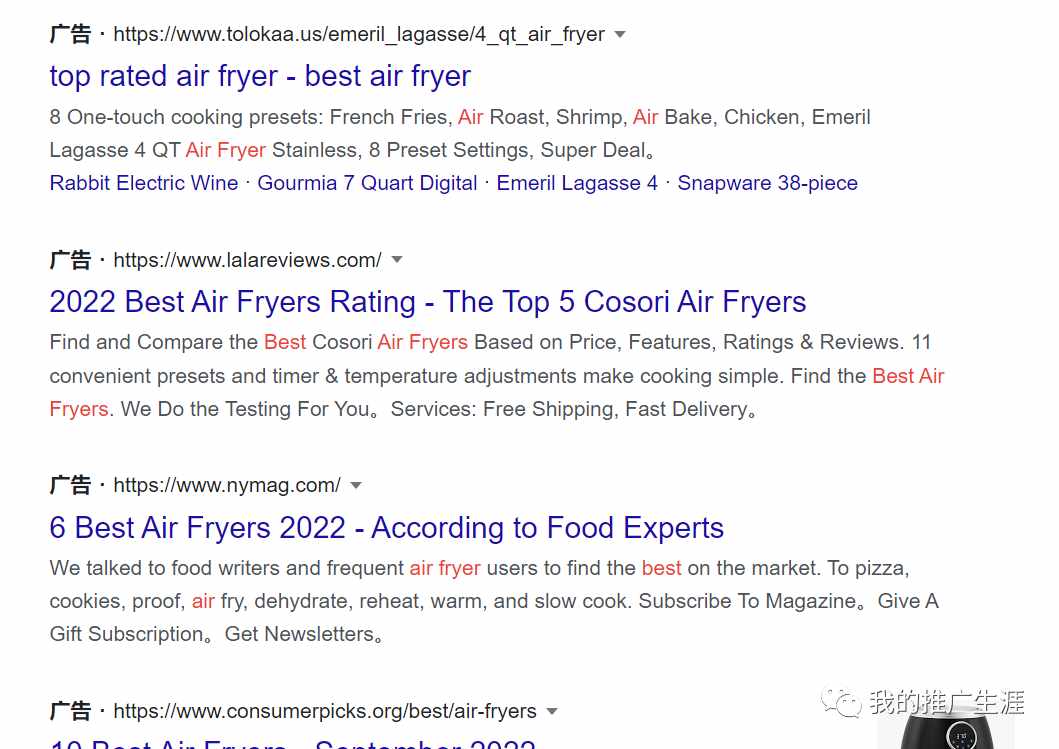
Task: Follow the 'Emeril Lagasse 4' sitelink
Action: [x=577, y=183]
